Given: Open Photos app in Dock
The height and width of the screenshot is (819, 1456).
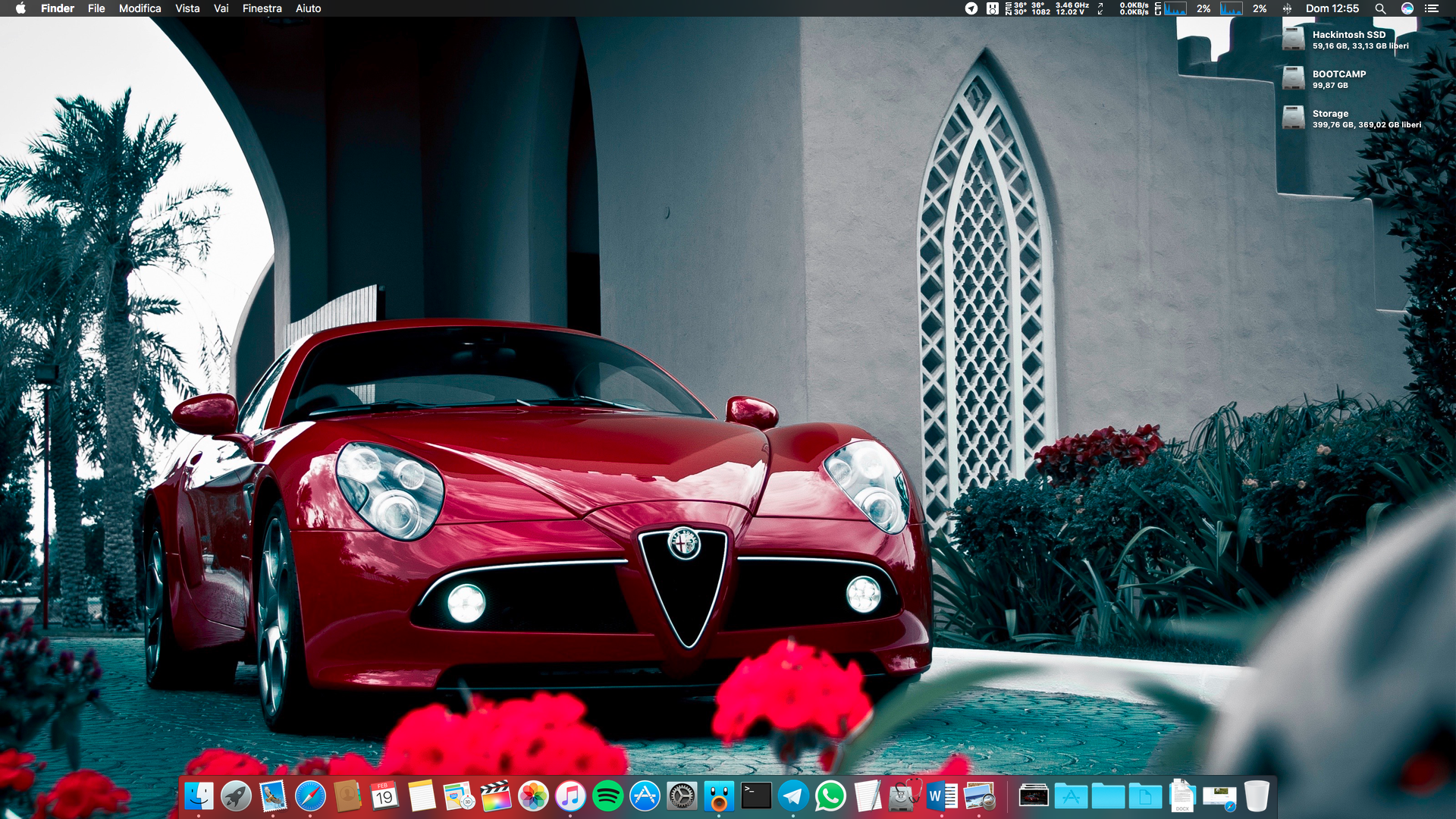Looking at the screenshot, I should 533,796.
